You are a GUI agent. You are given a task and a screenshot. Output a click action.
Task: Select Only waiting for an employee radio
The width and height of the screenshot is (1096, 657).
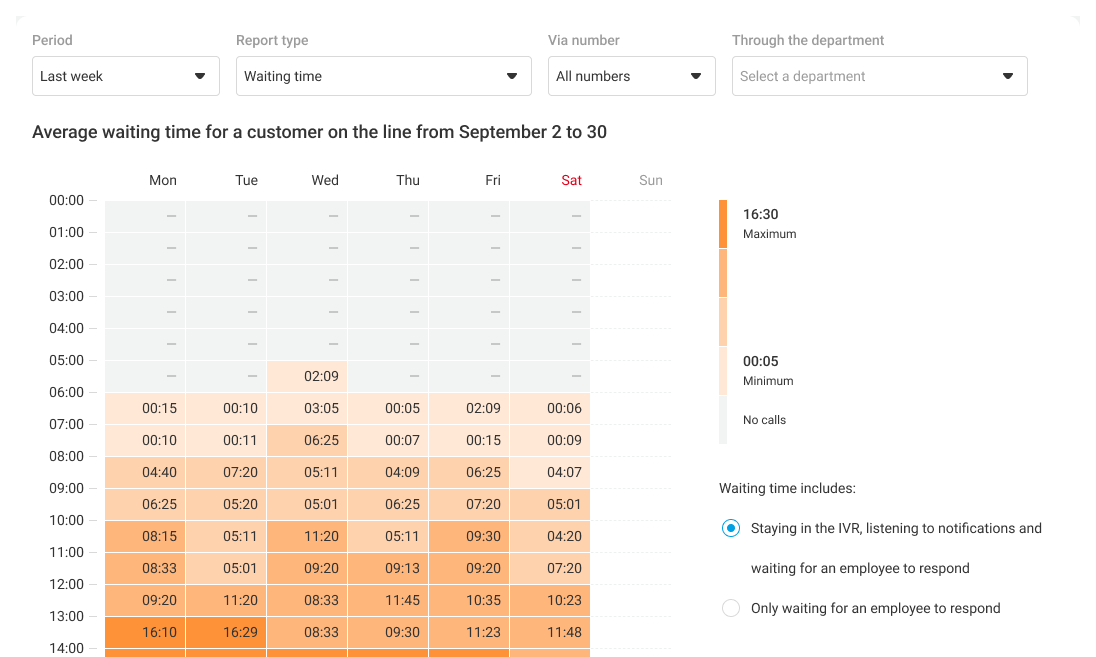tap(731, 608)
